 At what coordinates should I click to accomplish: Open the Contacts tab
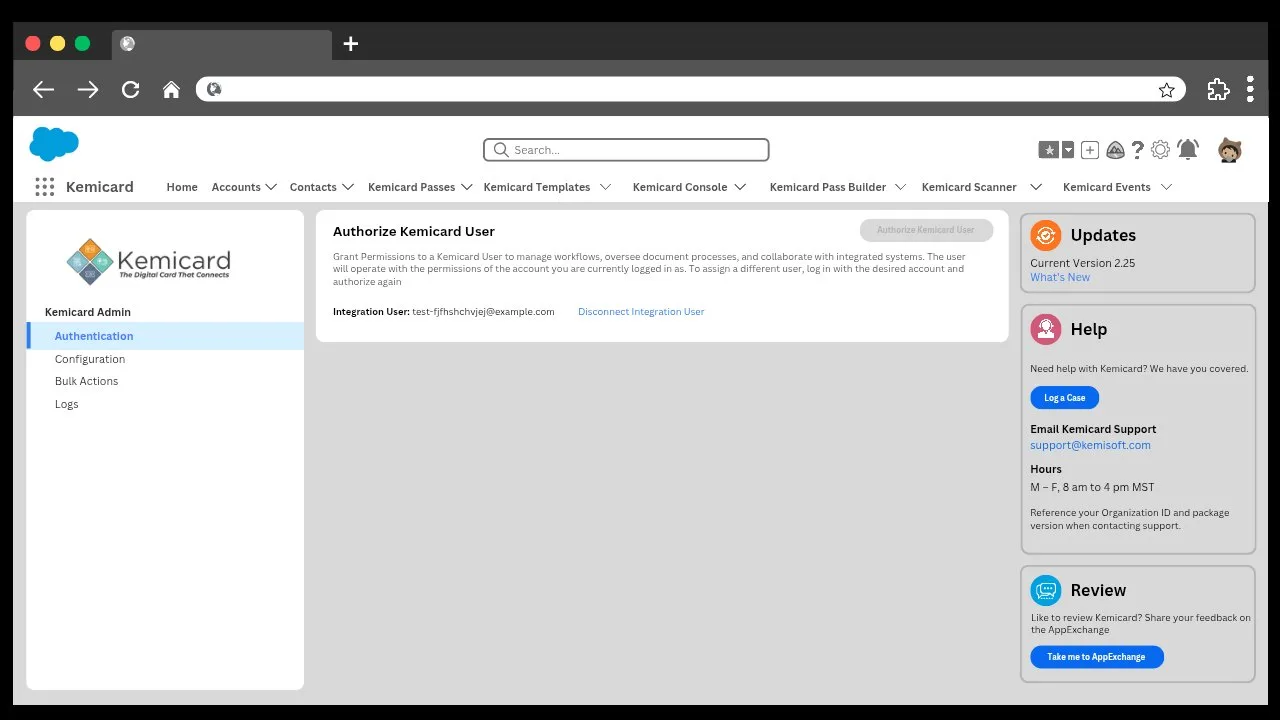click(x=313, y=187)
